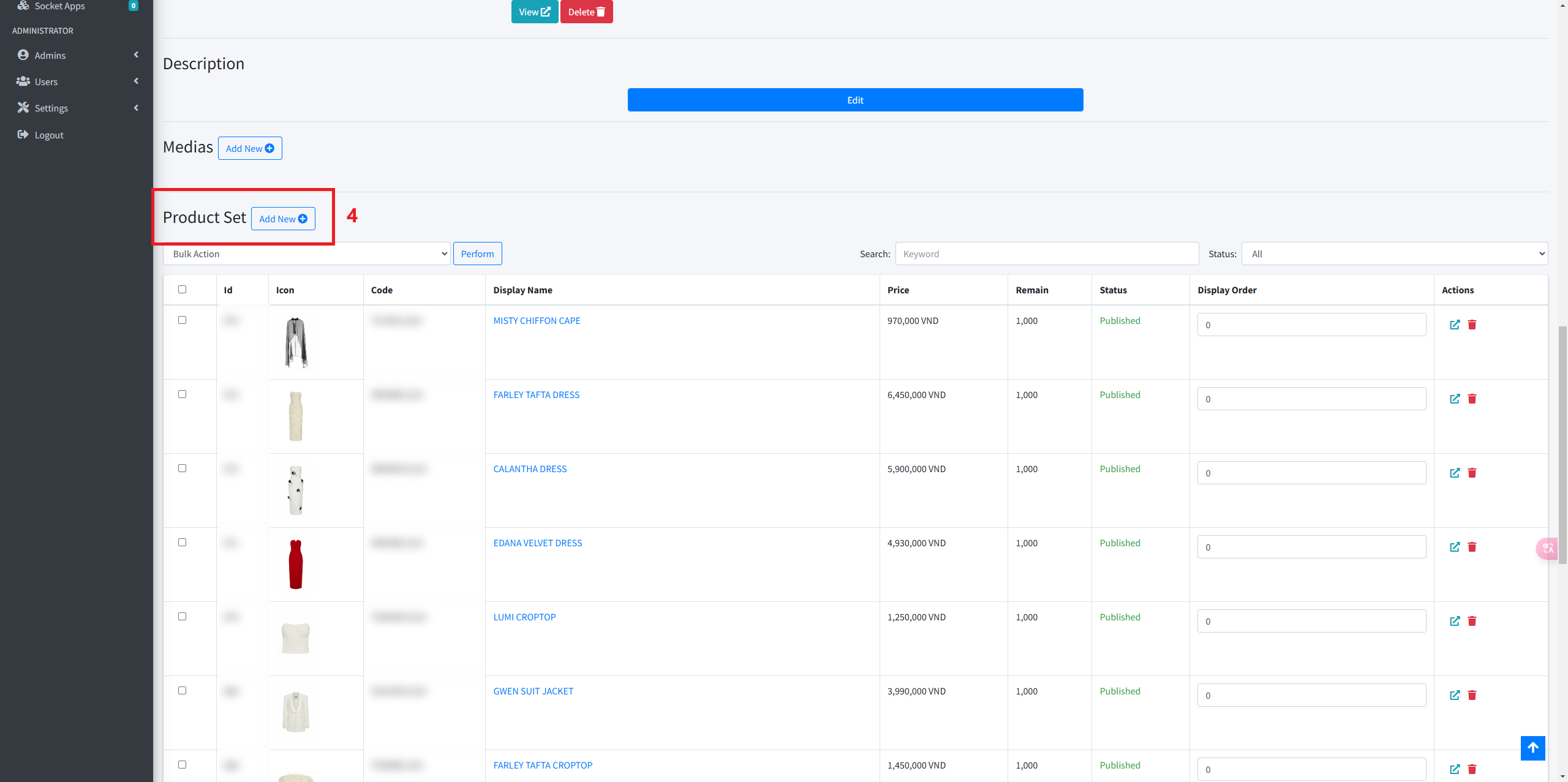Open the LUMI CROPTOP link
The width and height of the screenshot is (1568, 782).
click(x=525, y=617)
